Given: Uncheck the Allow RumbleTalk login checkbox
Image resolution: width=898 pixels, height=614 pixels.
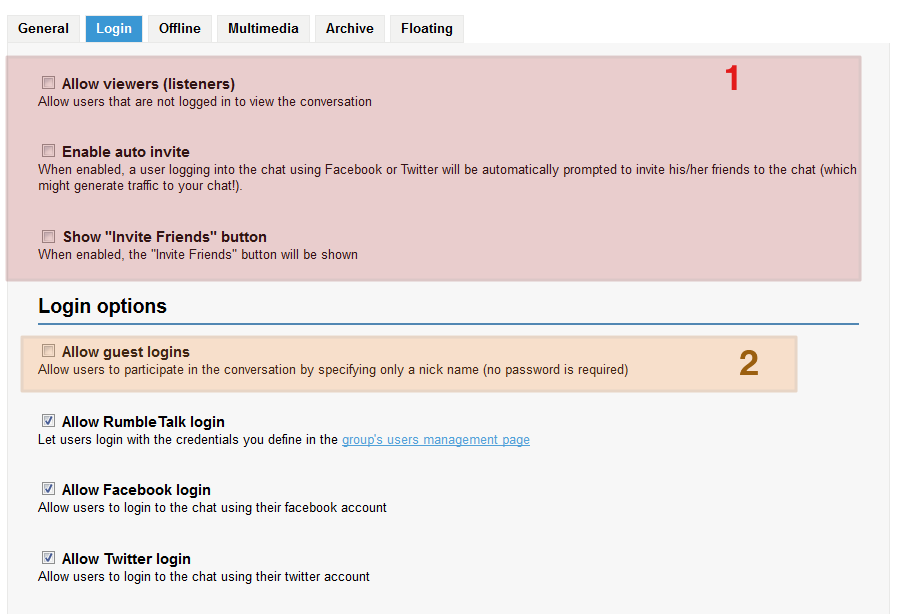Looking at the screenshot, I should pos(48,421).
